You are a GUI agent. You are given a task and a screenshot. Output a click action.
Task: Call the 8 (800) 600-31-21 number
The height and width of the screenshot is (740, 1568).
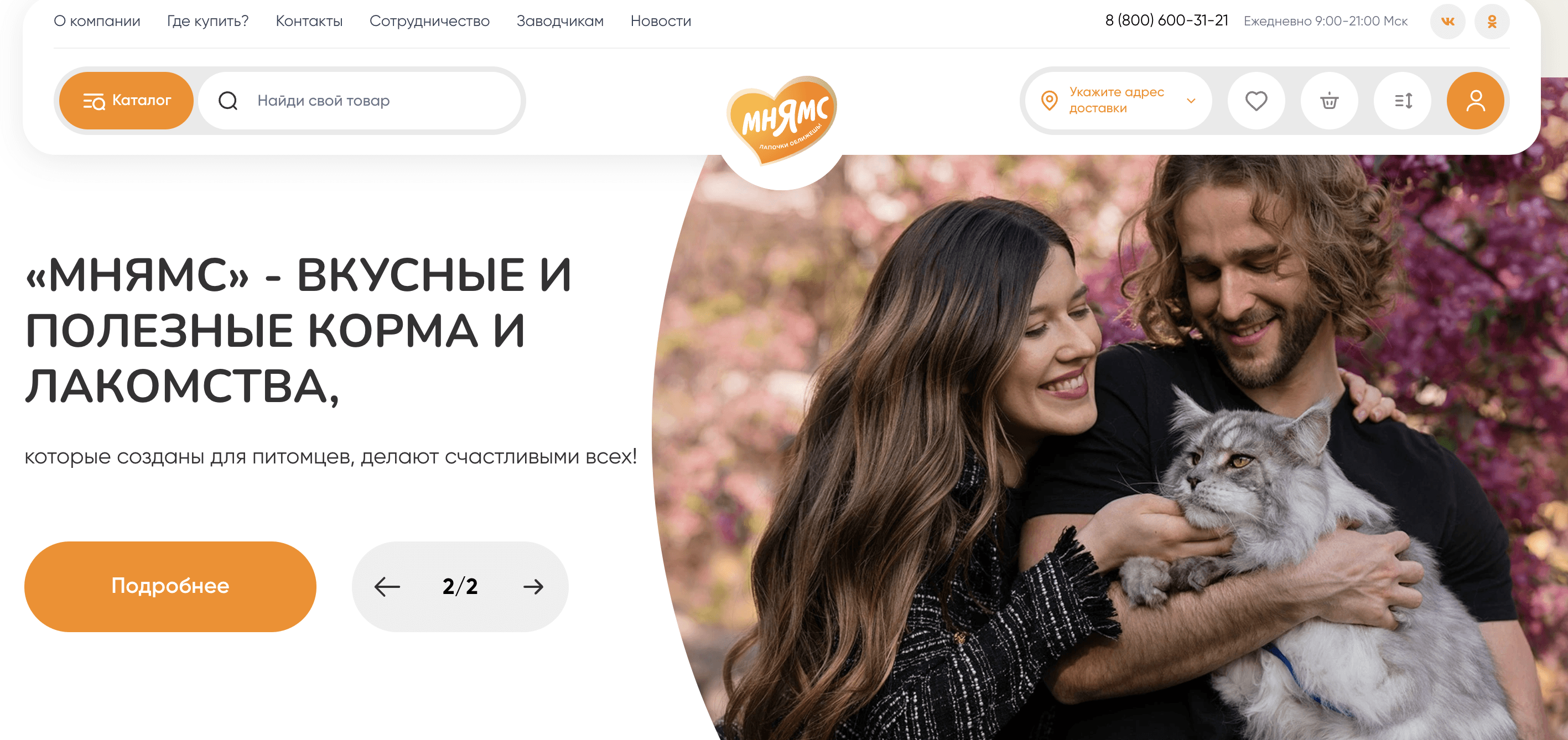click(x=1166, y=20)
